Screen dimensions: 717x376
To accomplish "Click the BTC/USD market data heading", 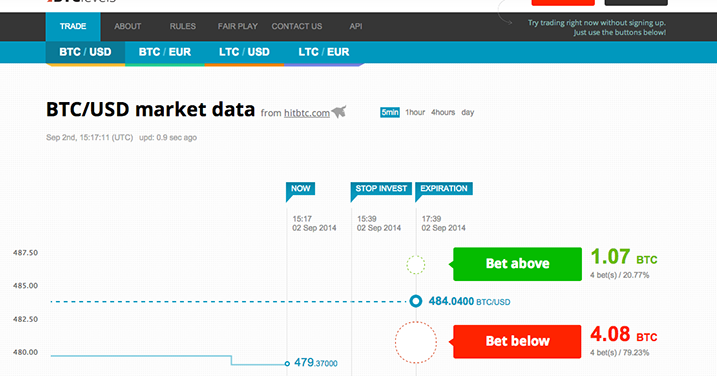I will tap(150, 110).
